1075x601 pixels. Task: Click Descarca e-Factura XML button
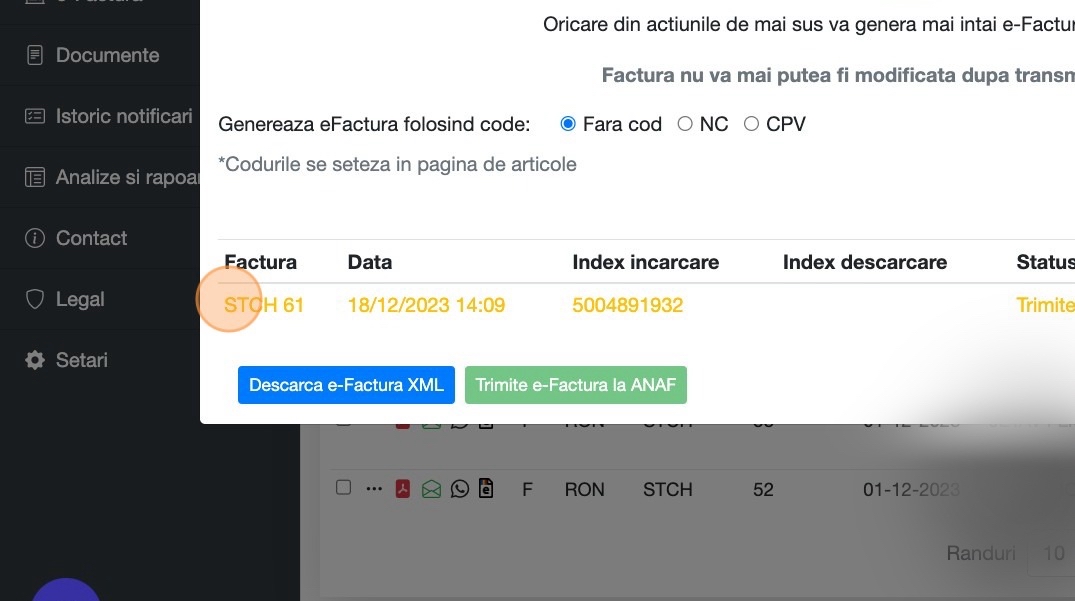pyautogui.click(x=346, y=385)
